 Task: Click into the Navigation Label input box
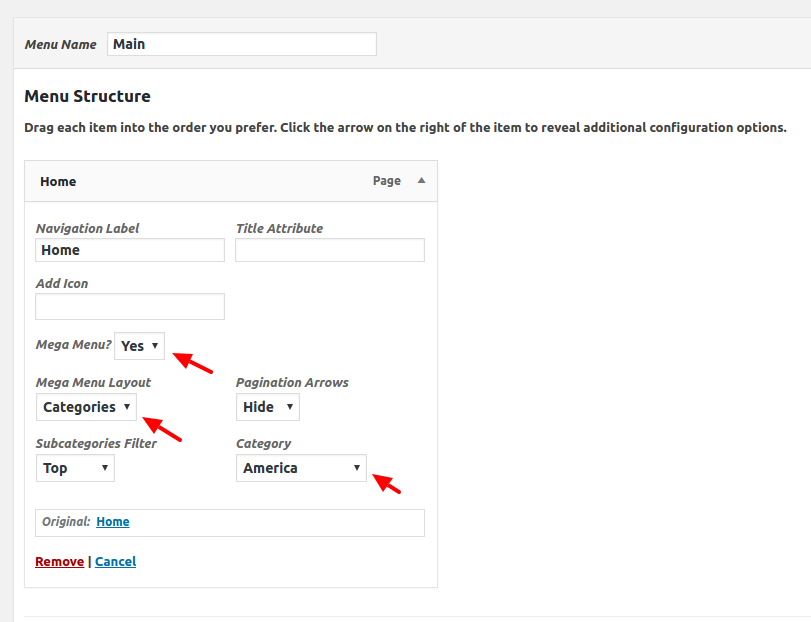click(x=130, y=250)
